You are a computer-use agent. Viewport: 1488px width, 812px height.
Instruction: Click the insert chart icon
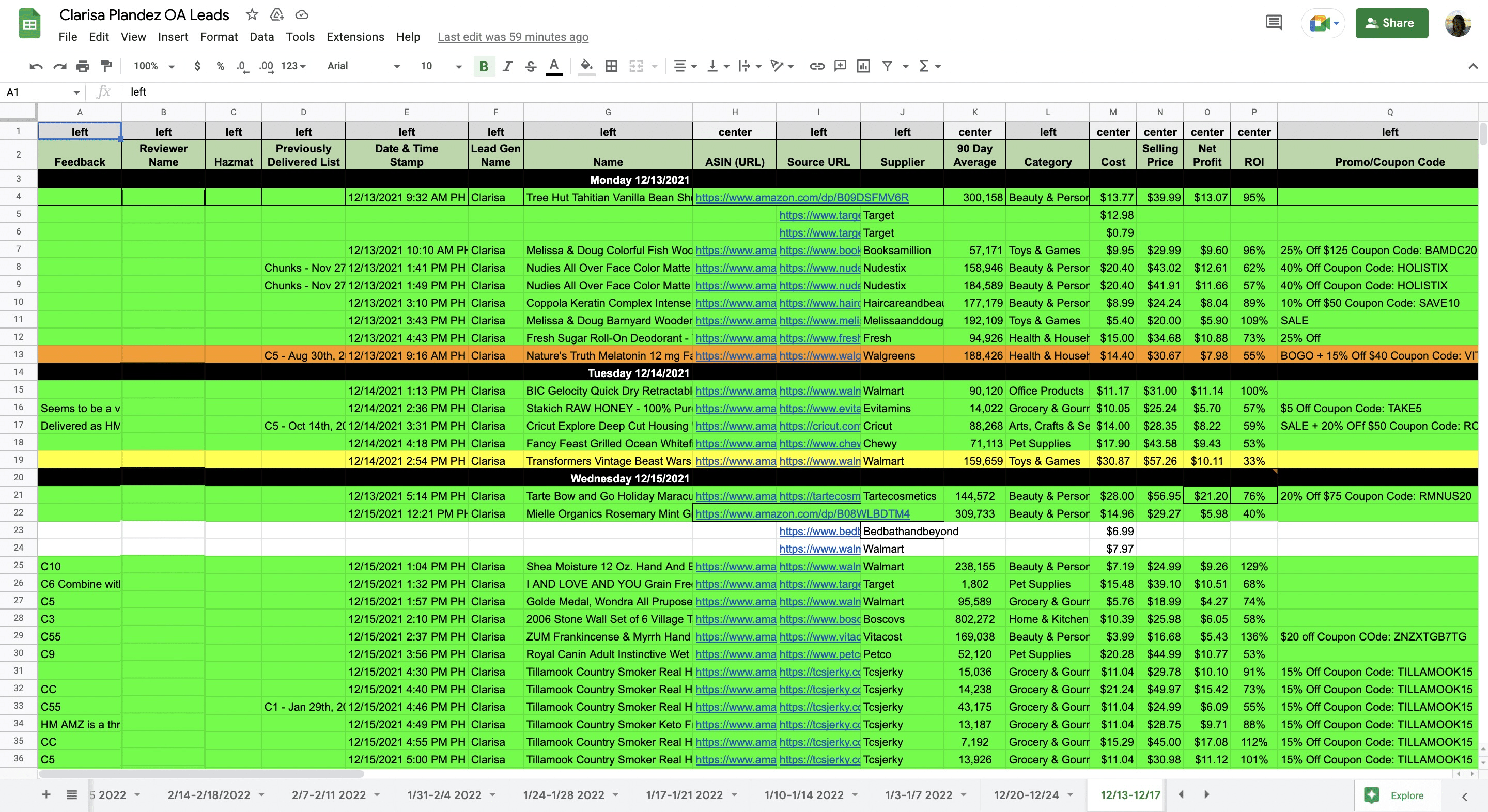click(x=863, y=67)
